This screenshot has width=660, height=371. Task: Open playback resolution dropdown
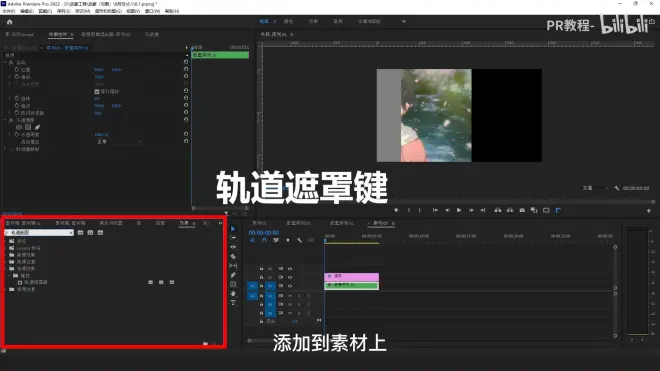pyautogui.click(x=596, y=188)
